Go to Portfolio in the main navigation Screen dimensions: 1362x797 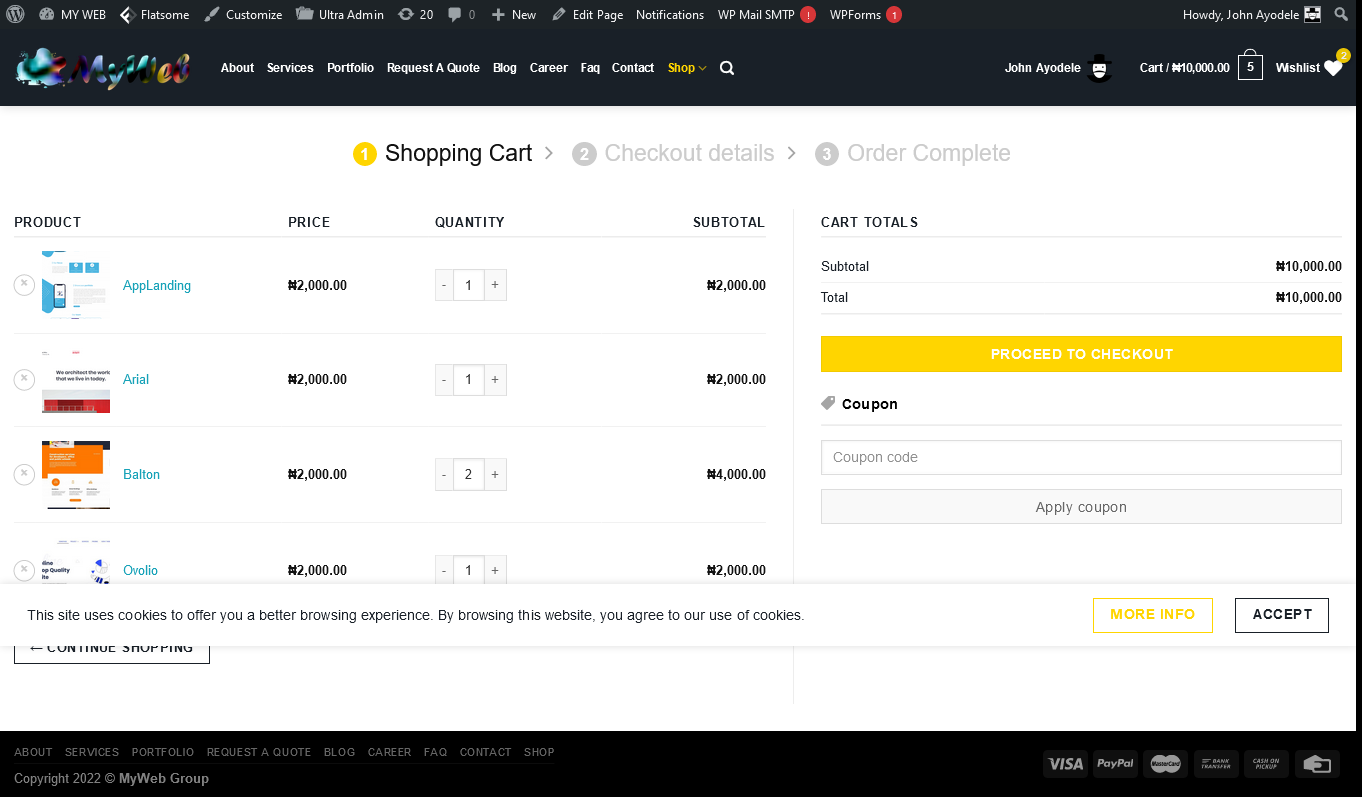click(x=350, y=68)
